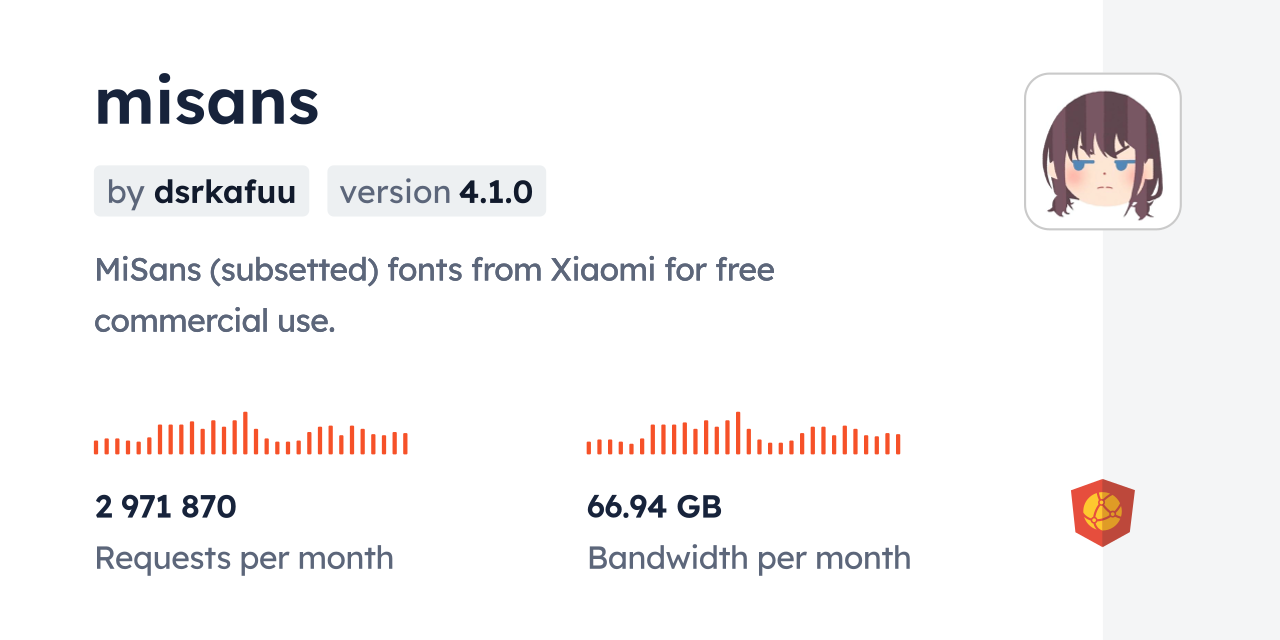Click the MiSans description text
The height and width of the screenshot is (640, 1280).
(434, 270)
